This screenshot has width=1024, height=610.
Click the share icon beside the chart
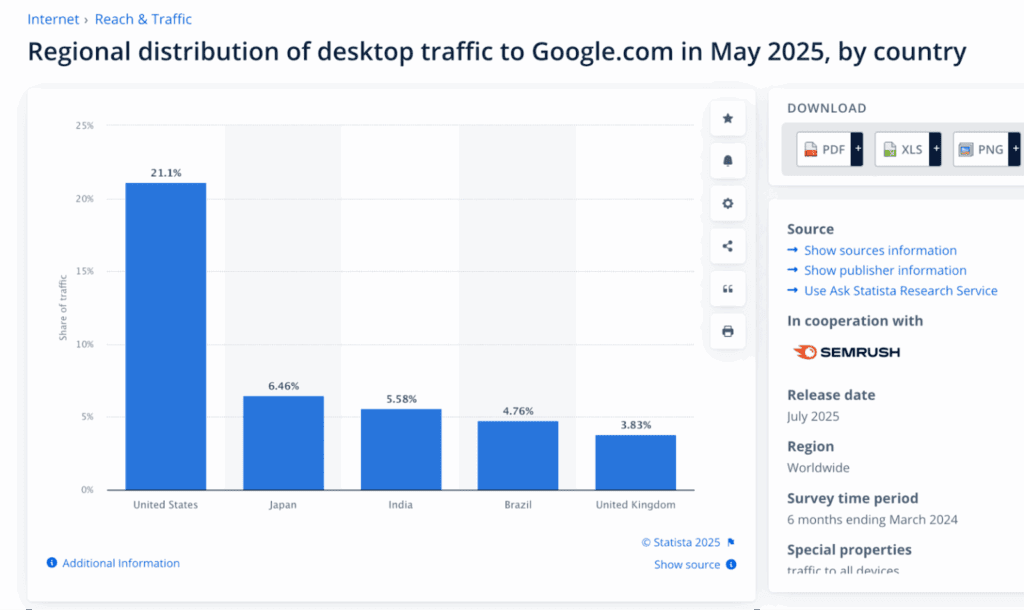click(727, 245)
